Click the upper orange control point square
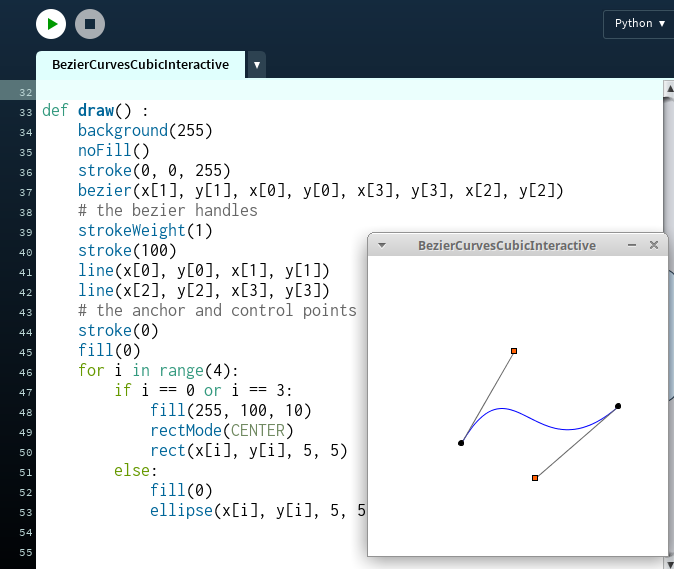Viewport: 674px width, 569px height. (514, 351)
